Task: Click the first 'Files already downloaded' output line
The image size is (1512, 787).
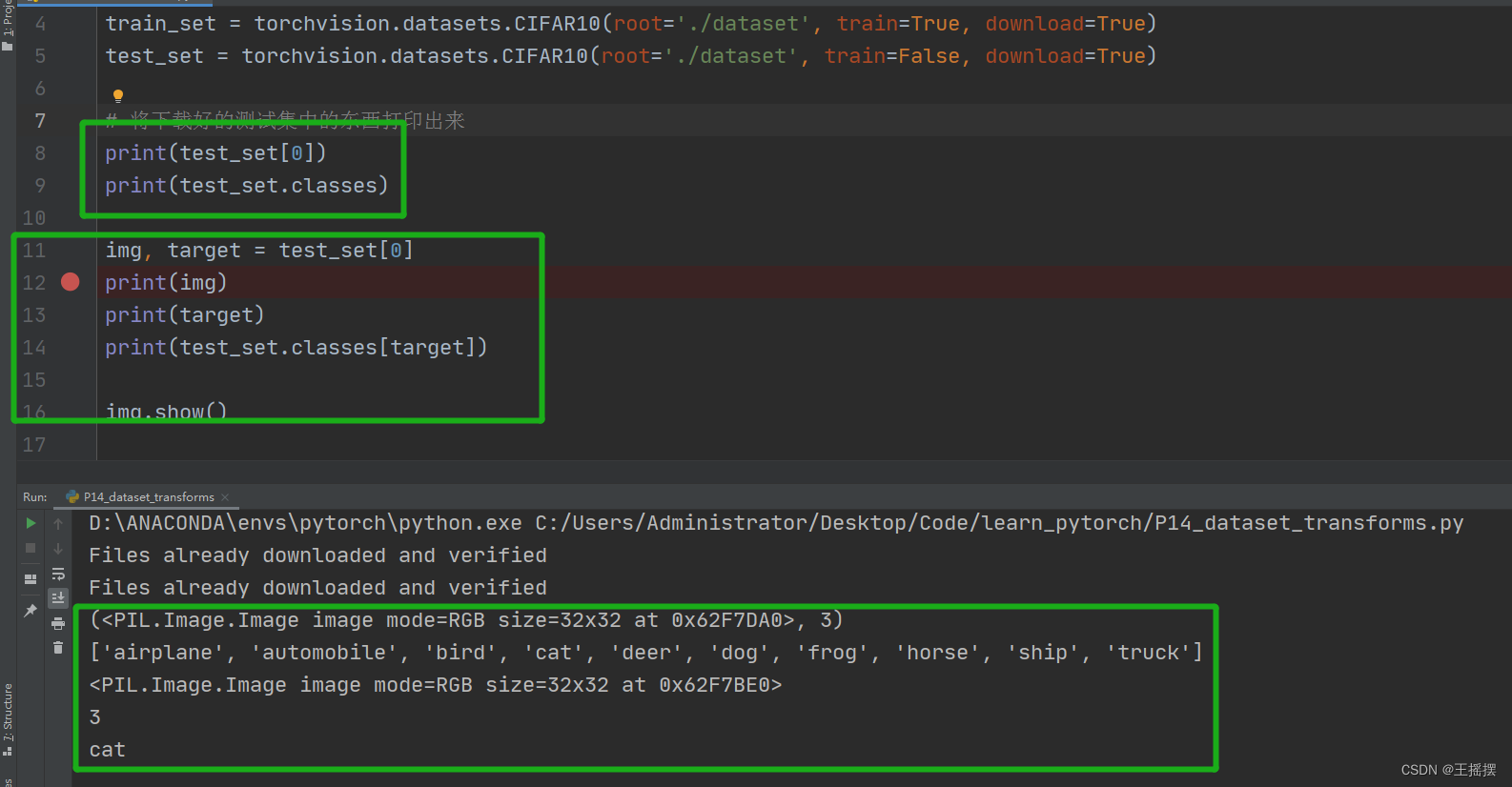Action: click(x=318, y=555)
